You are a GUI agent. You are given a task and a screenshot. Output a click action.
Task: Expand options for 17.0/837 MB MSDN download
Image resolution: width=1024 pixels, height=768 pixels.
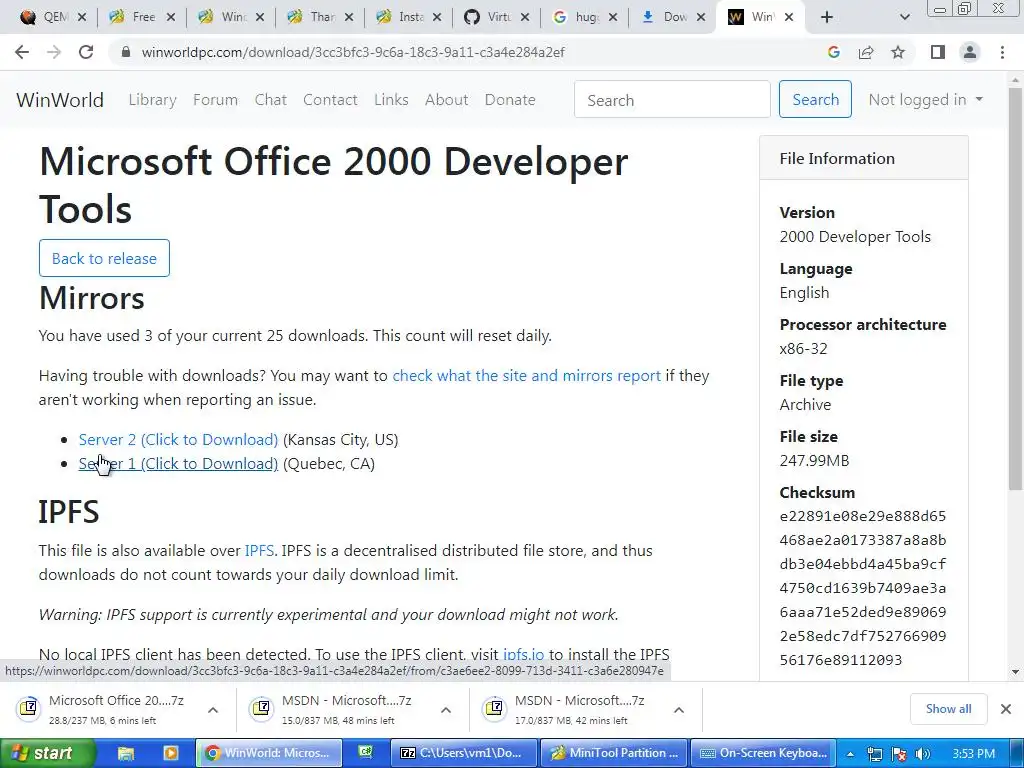679,710
